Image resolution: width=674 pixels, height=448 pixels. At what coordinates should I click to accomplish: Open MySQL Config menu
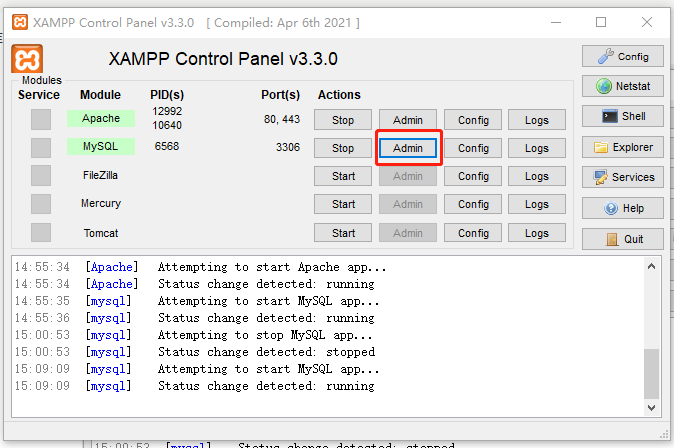pos(473,148)
